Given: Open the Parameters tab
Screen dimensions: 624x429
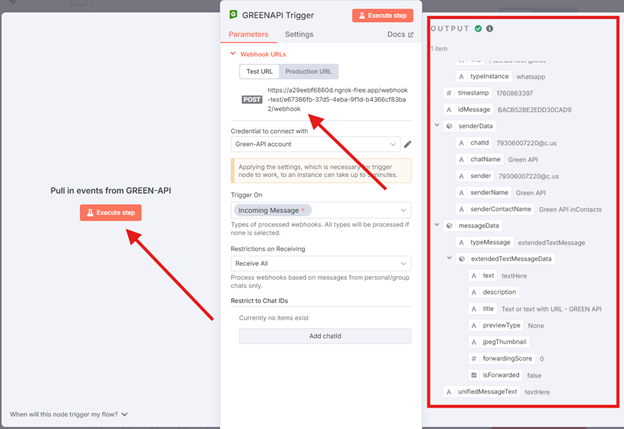Looking at the screenshot, I should [x=248, y=35].
